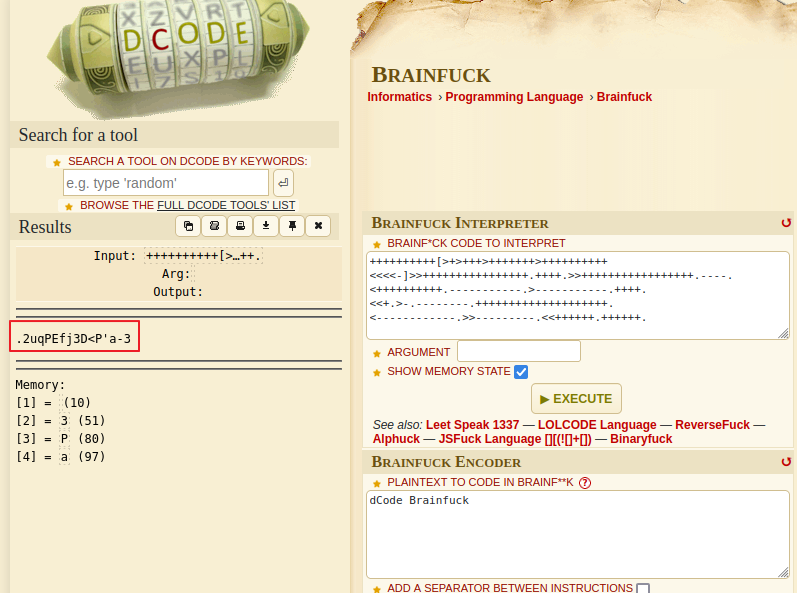The height and width of the screenshot is (593, 797).
Task: Toggle Show Memory State checkbox
Action: pos(521,372)
